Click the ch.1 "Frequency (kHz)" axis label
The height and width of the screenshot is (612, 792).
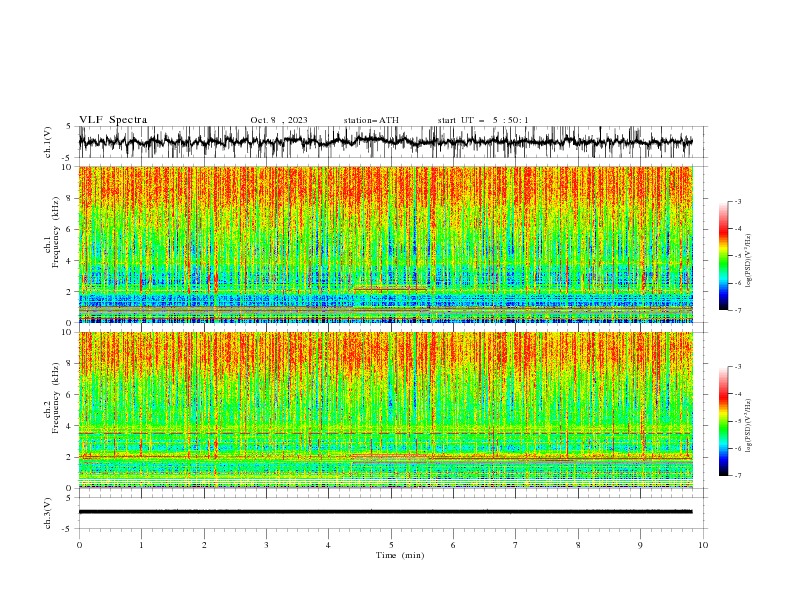click(x=56, y=232)
